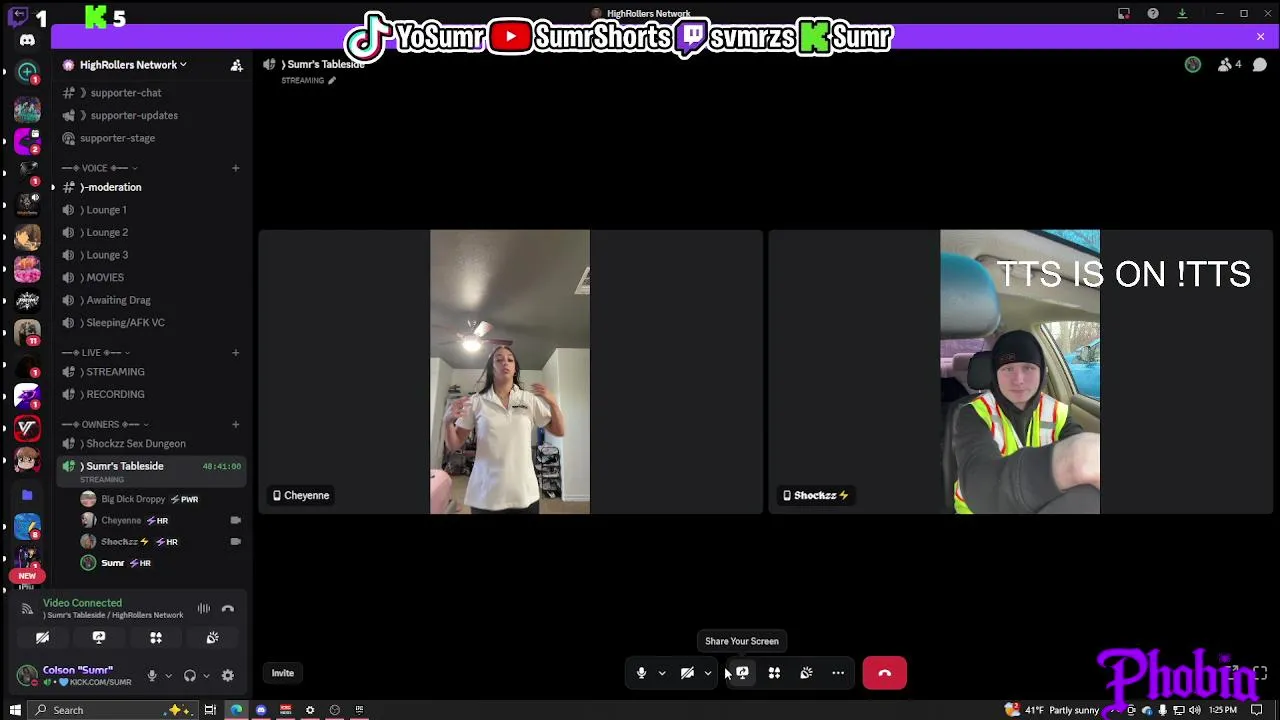Dismiss the purple notice banner
Screen dimensions: 1280x720
pos(1260,37)
